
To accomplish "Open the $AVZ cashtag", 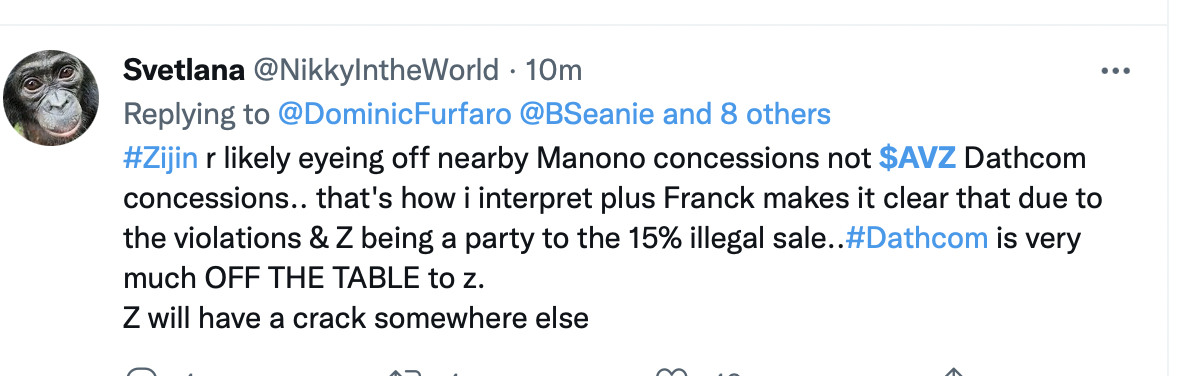I will pos(917,159).
